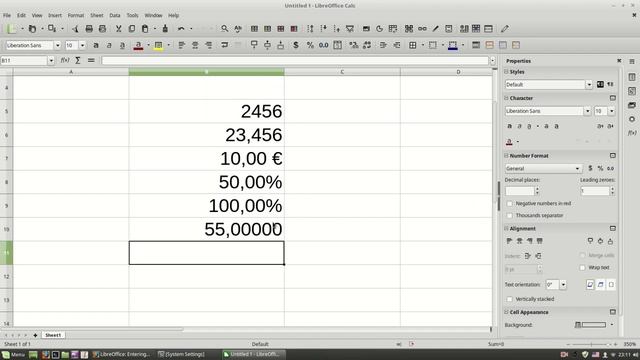Select the Sheet1 tab
Viewport: 640px width, 360px height.
point(53,335)
